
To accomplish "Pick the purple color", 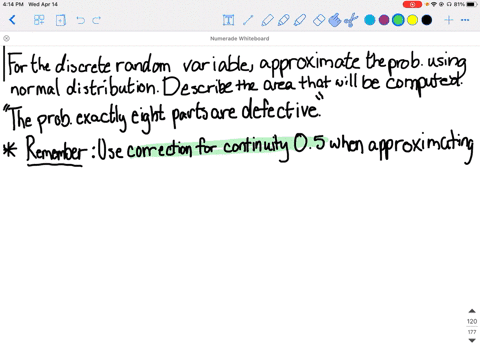I will click(384, 20).
